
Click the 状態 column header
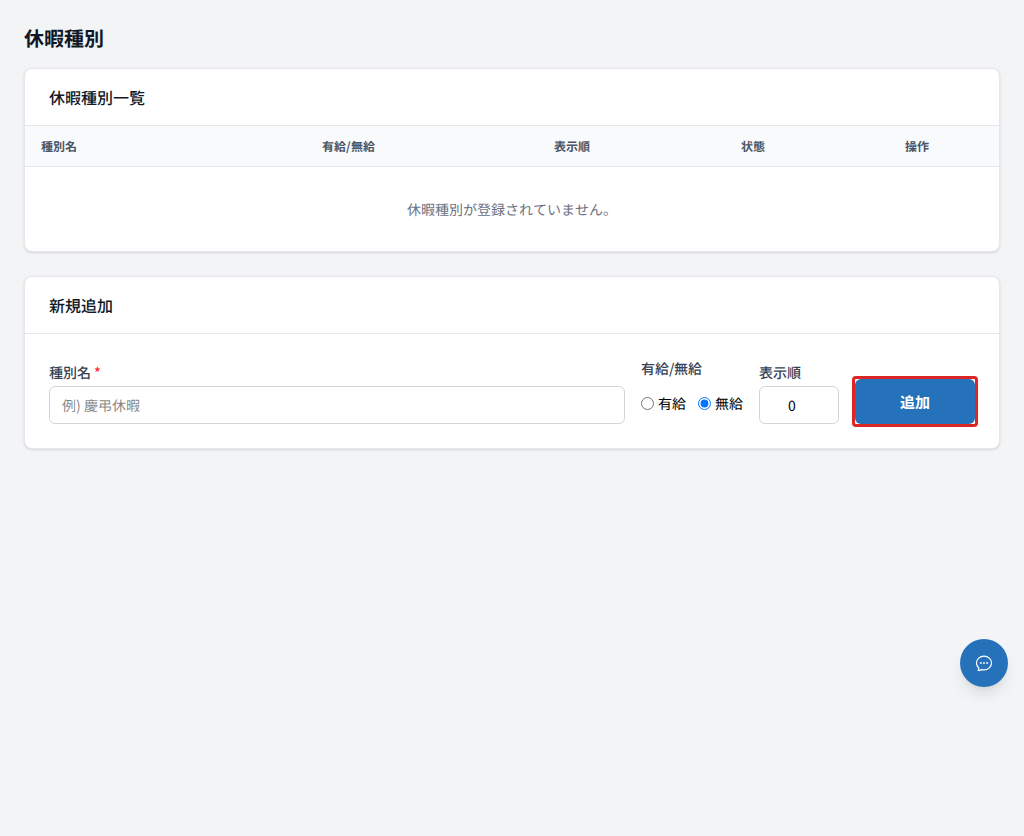(752, 146)
